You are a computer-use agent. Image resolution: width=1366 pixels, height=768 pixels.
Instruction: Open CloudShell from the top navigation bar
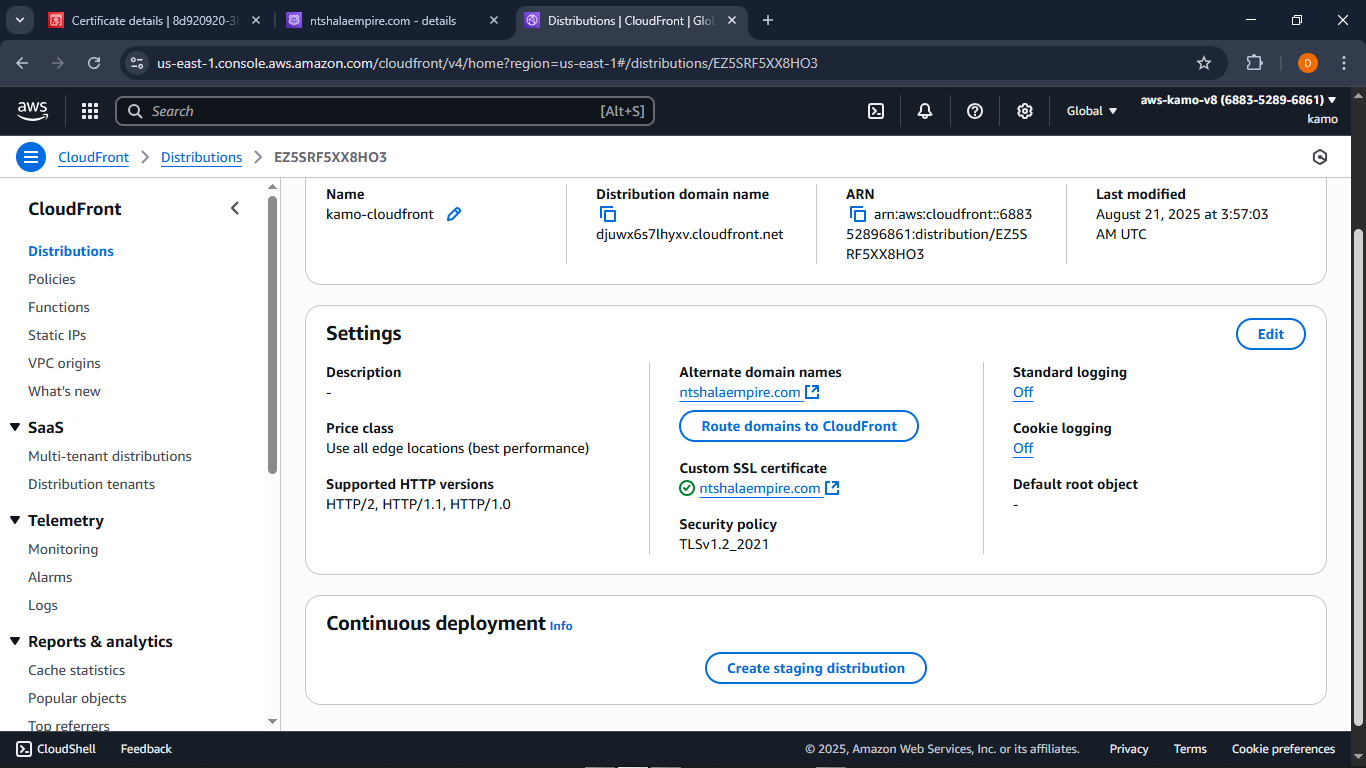(876, 111)
